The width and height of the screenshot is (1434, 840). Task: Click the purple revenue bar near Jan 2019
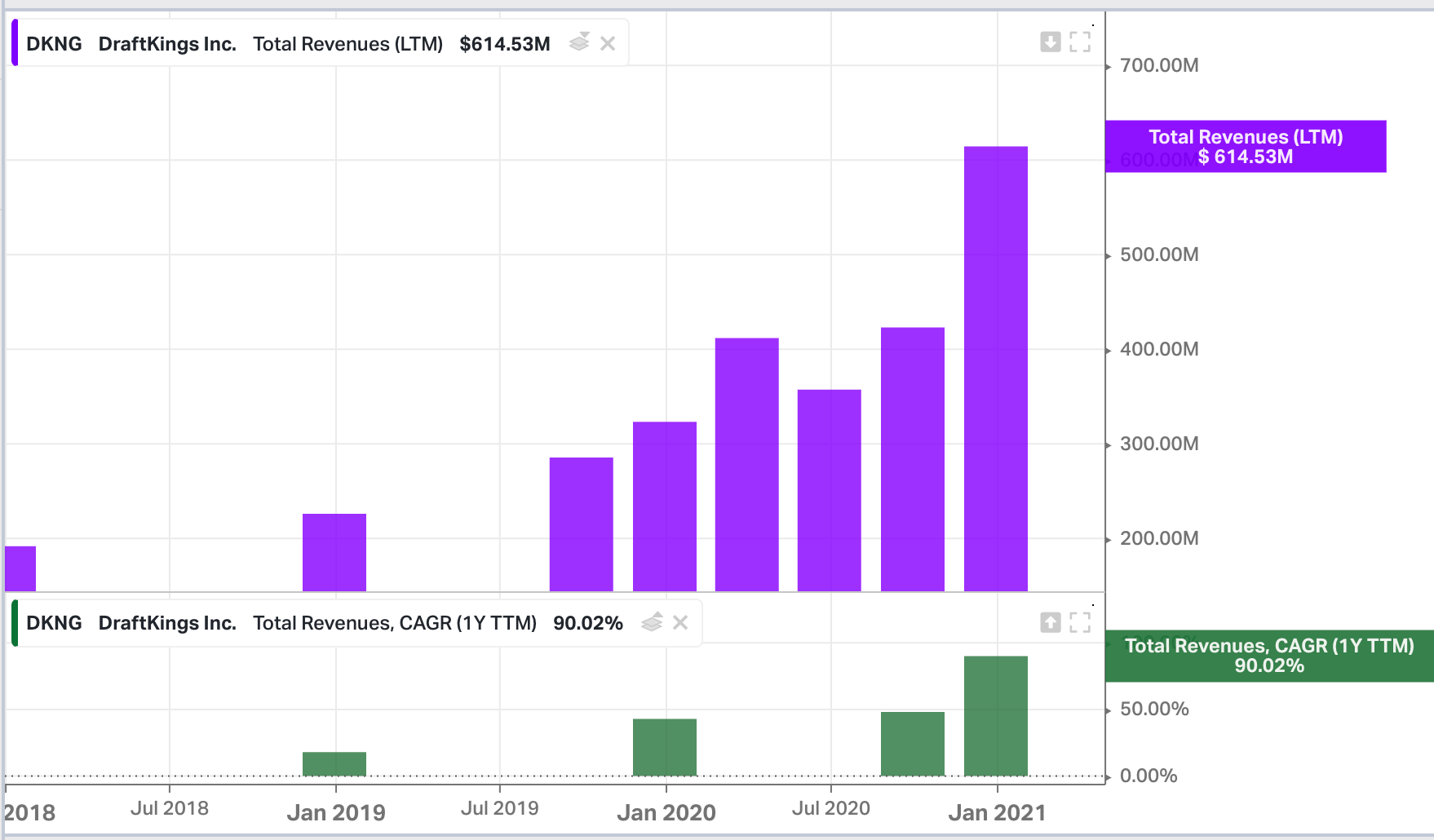click(x=334, y=552)
